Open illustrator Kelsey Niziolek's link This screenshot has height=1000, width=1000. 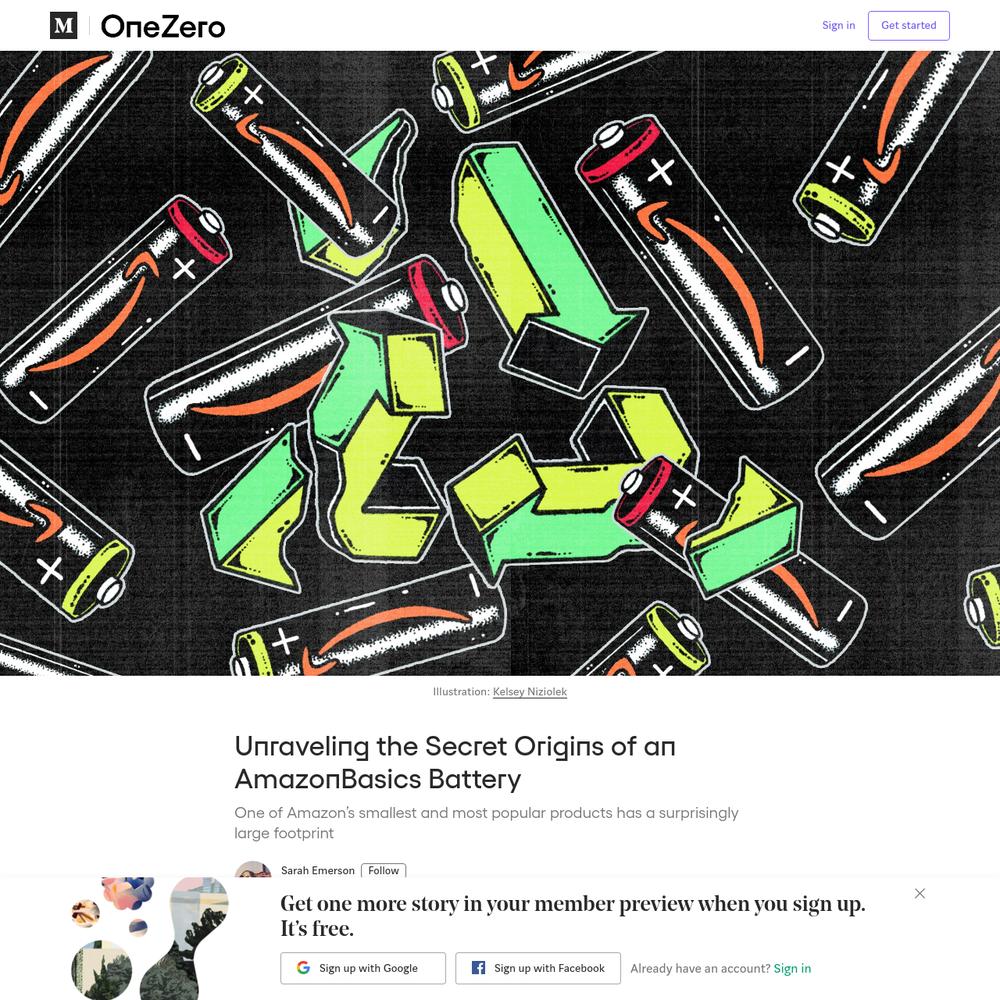pyautogui.click(x=529, y=691)
